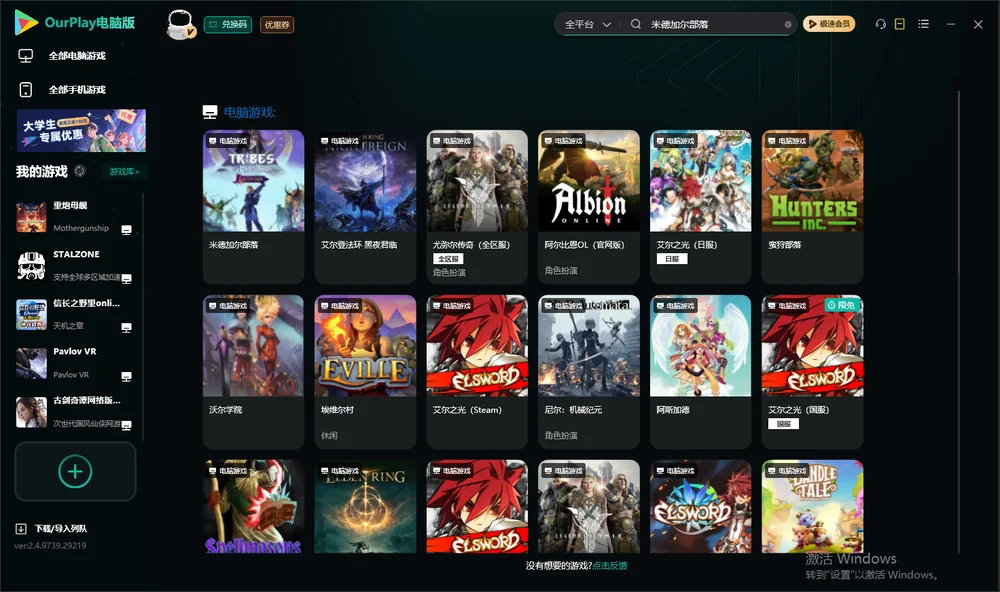Click the 点击反馈 feedback link

point(610,565)
